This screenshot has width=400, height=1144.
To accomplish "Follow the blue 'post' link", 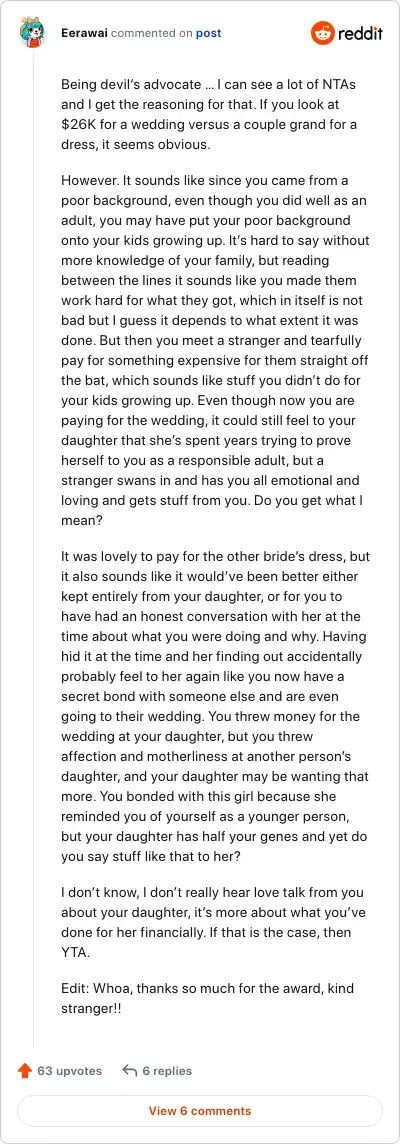I will pyautogui.click(x=208, y=33).
